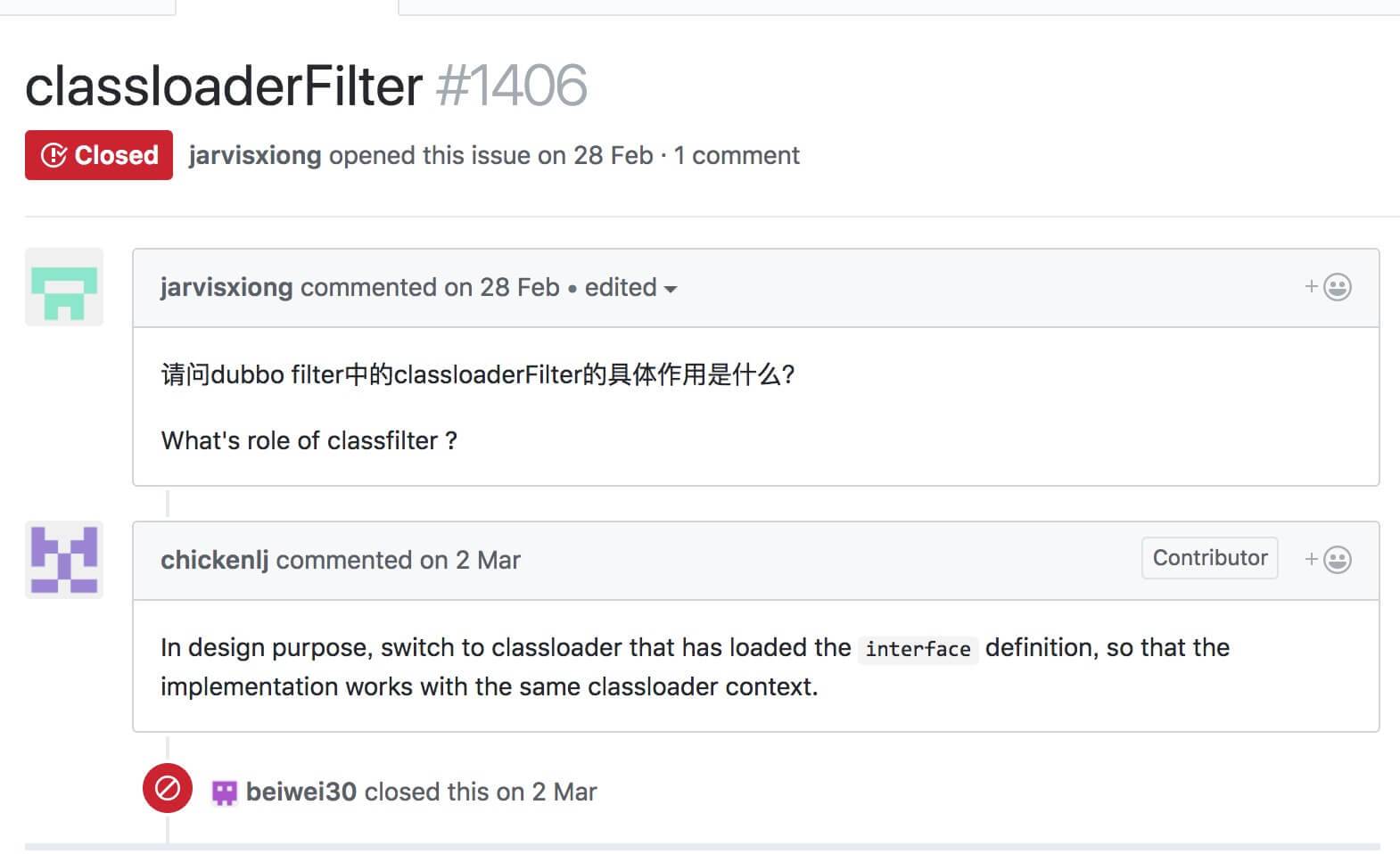Add reaction to jarvisxiong's comment
The image size is (1400, 854).
click(x=1328, y=287)
